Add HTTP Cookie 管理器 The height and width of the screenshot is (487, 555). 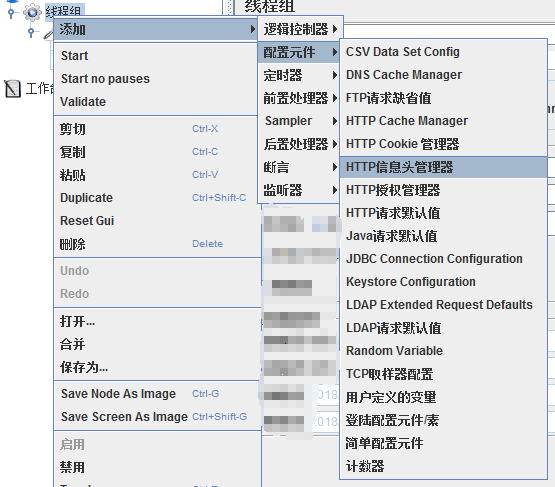pyautogui.click(x=444, y=144)
